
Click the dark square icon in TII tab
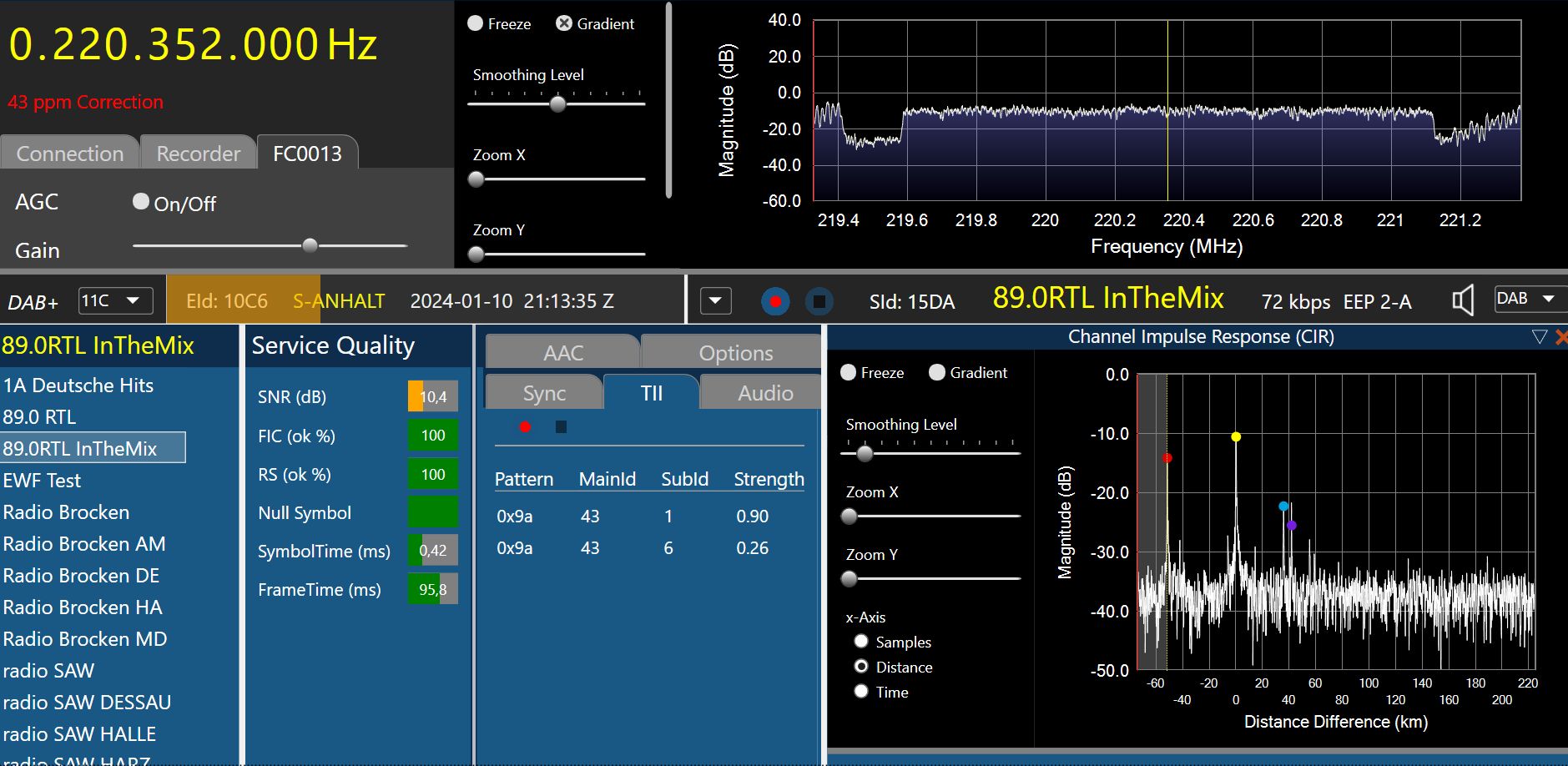561,427
